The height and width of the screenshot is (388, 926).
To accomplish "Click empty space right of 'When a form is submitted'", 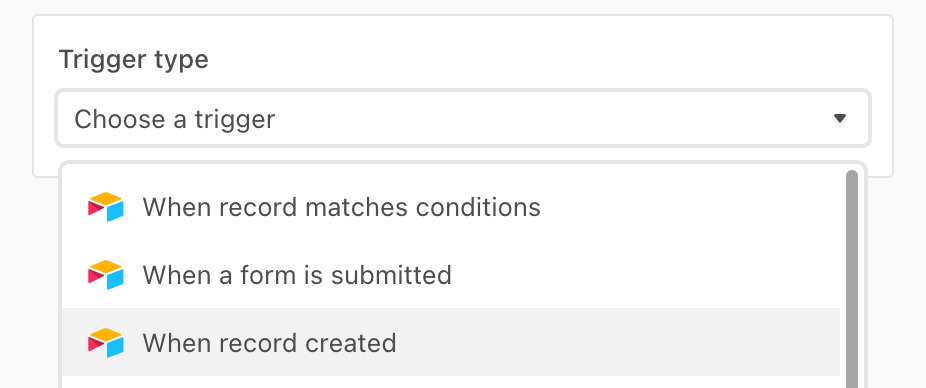I will coord(645,275).
